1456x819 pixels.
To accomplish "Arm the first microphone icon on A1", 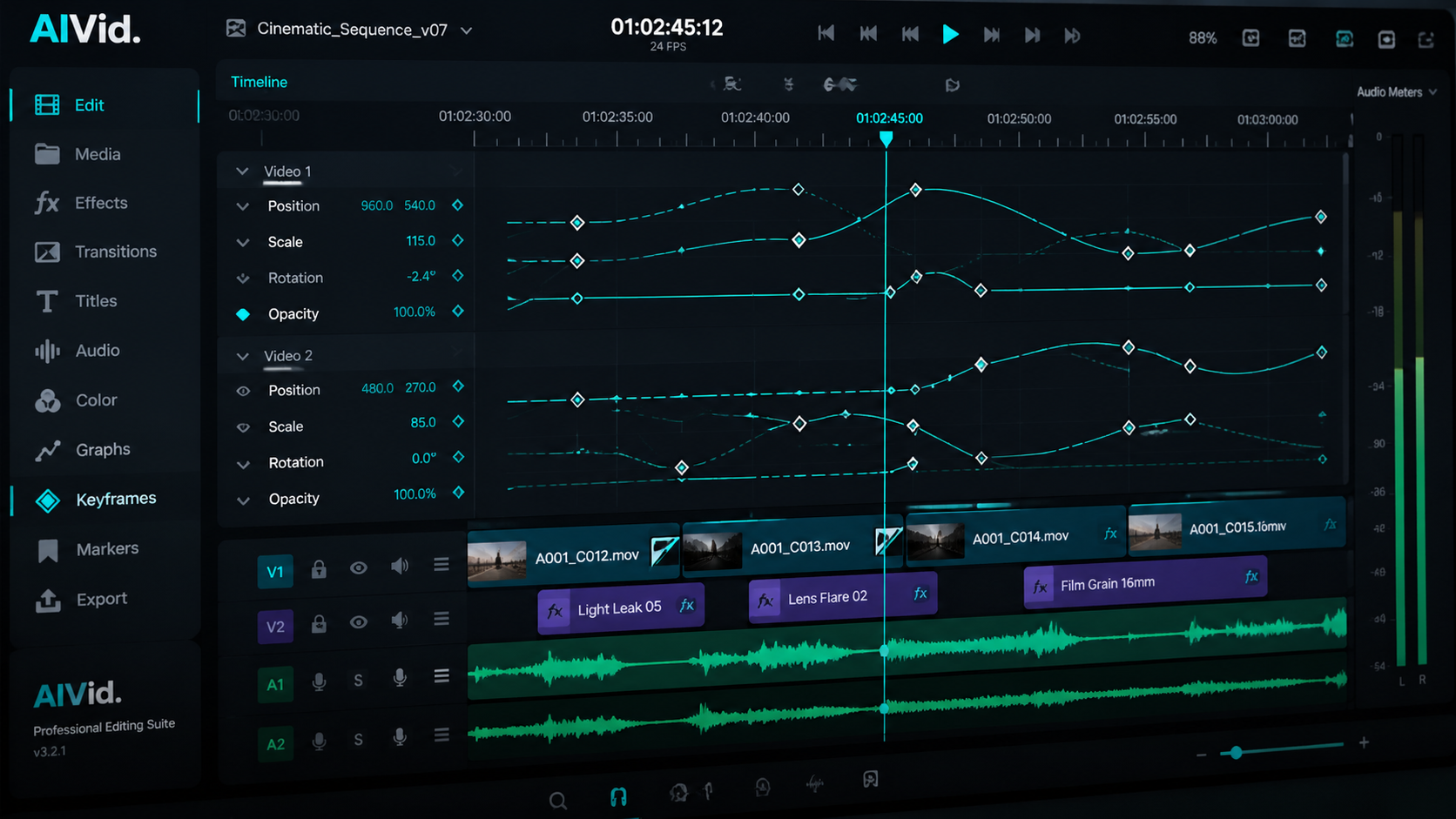I will click(x=320, y=681).
